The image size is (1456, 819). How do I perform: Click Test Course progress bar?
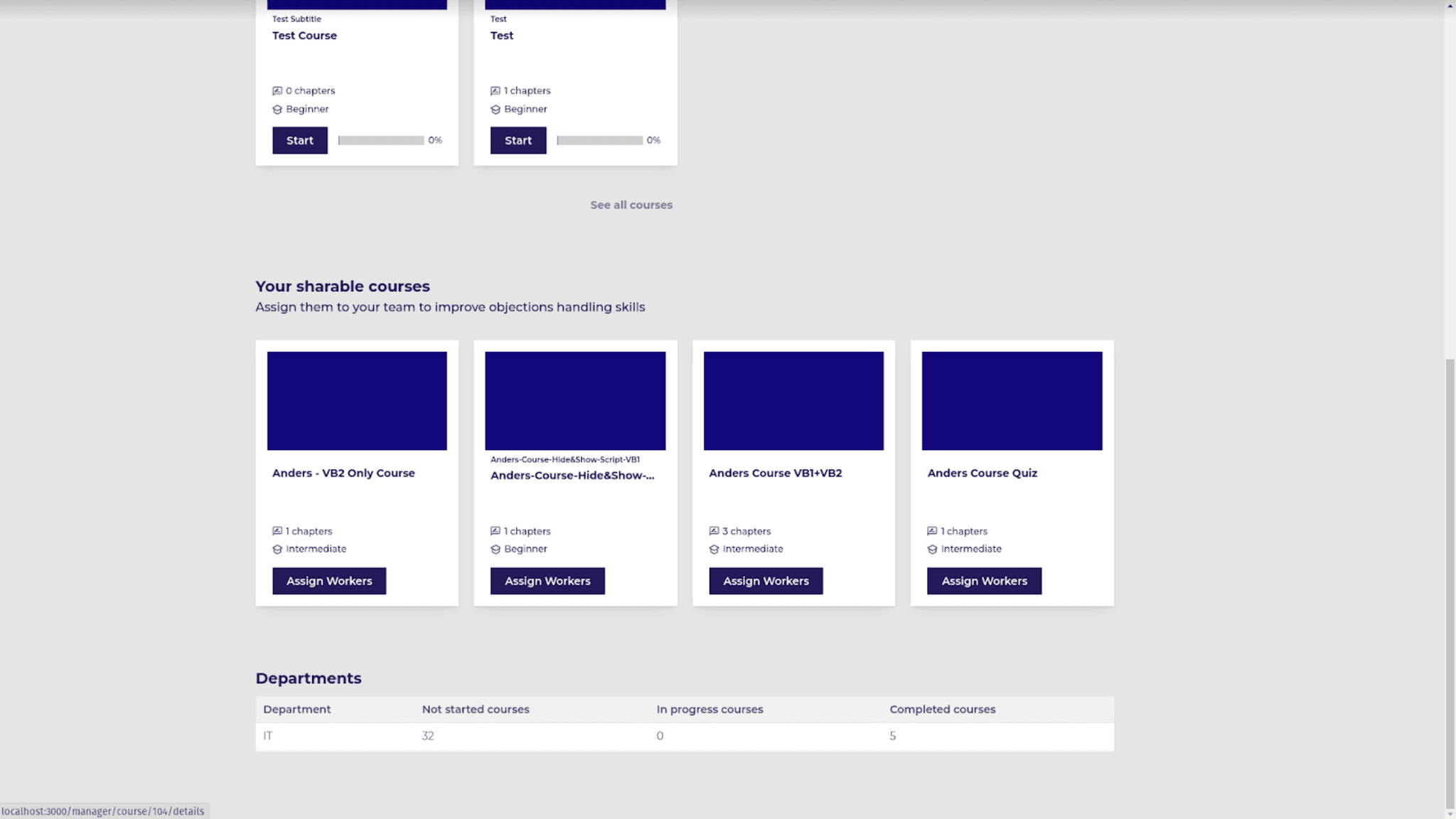(381, 140)
